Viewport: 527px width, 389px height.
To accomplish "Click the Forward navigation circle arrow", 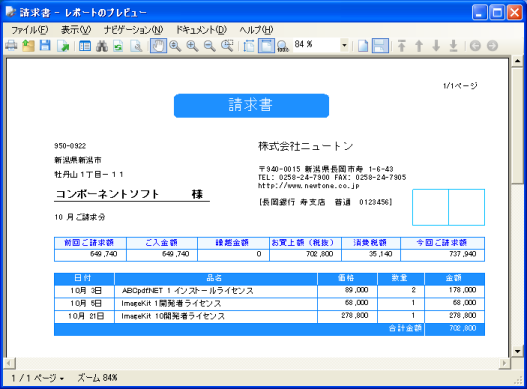I will point(492,46).
